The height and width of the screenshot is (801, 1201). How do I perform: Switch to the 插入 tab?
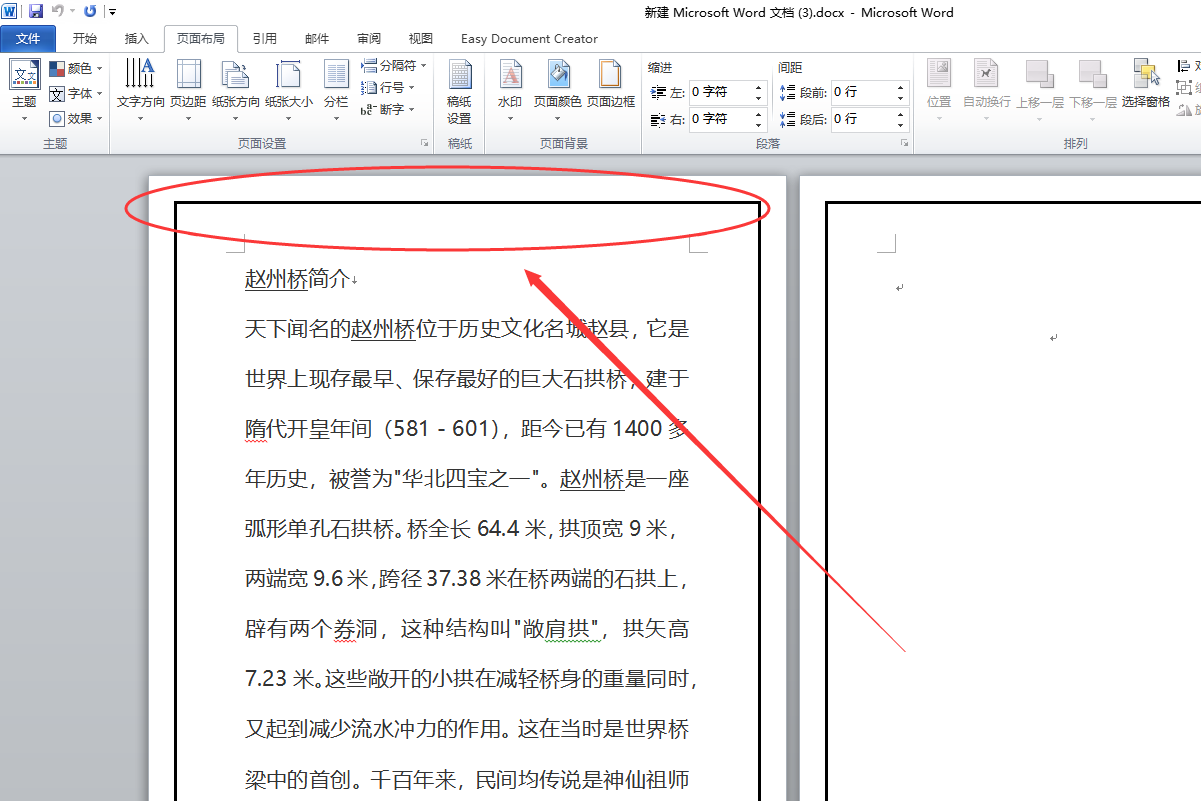tap(136, 39)
